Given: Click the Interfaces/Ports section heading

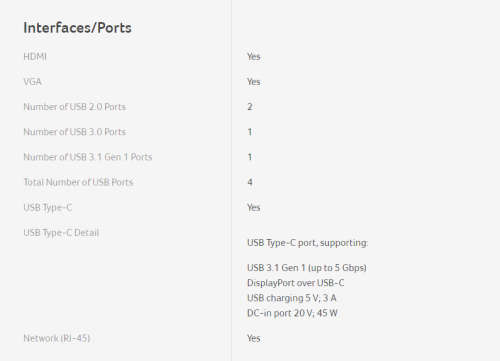Looking at the screenshot, I should [77, 28].
